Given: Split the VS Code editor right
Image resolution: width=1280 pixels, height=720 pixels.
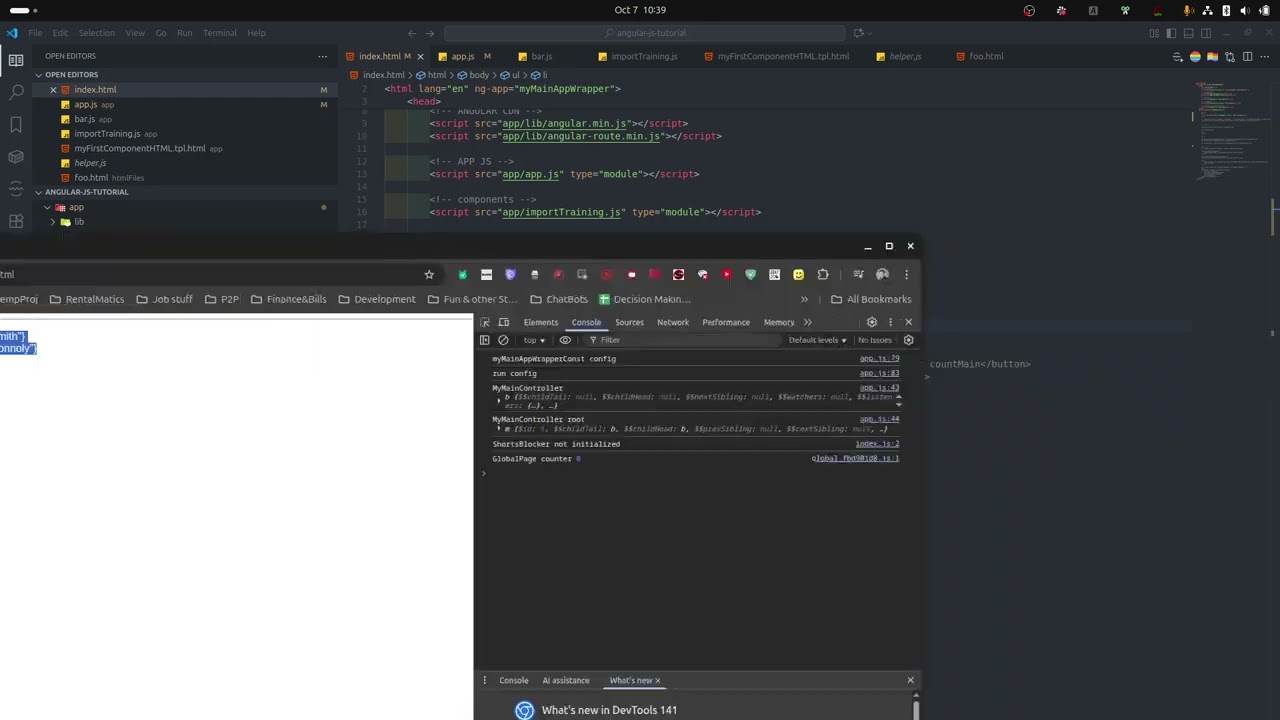Looking at the screenshot, I should point(1248,57).
